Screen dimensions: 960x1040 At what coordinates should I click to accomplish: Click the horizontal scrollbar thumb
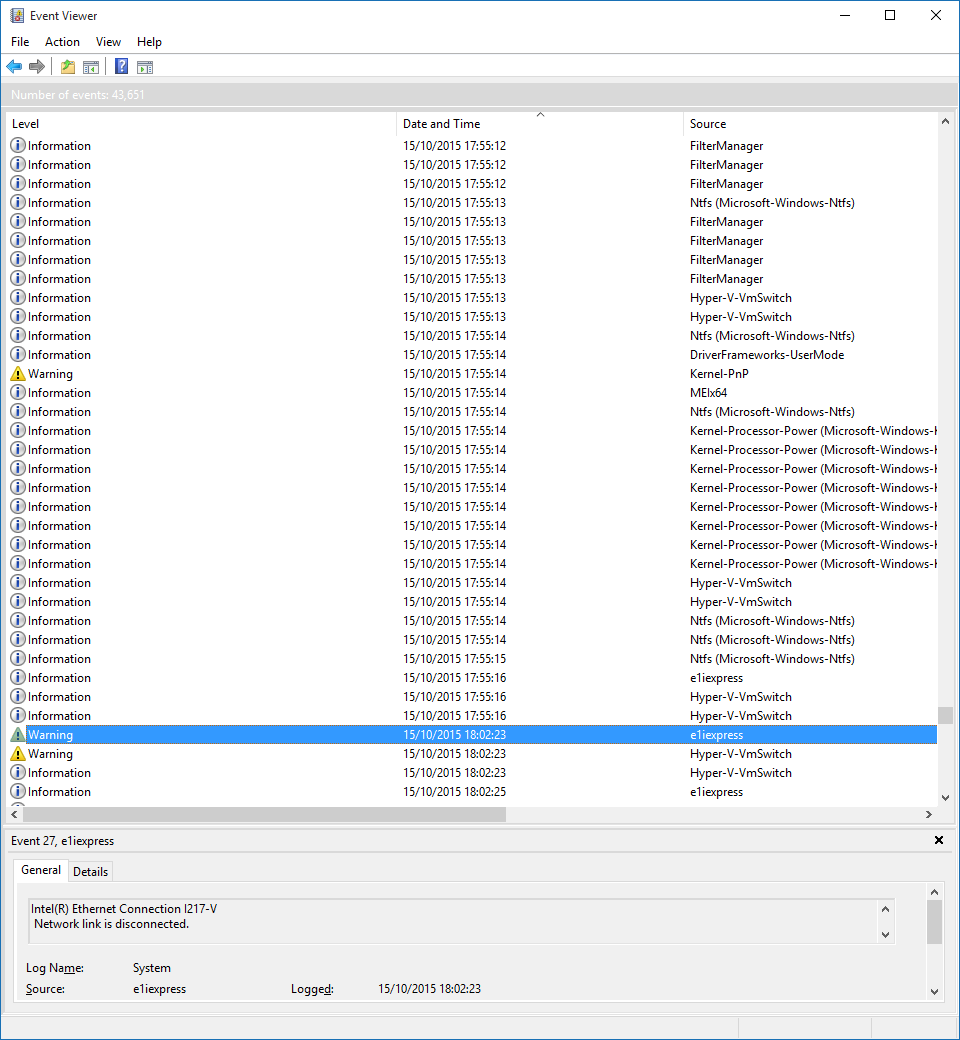pos(264,814)
